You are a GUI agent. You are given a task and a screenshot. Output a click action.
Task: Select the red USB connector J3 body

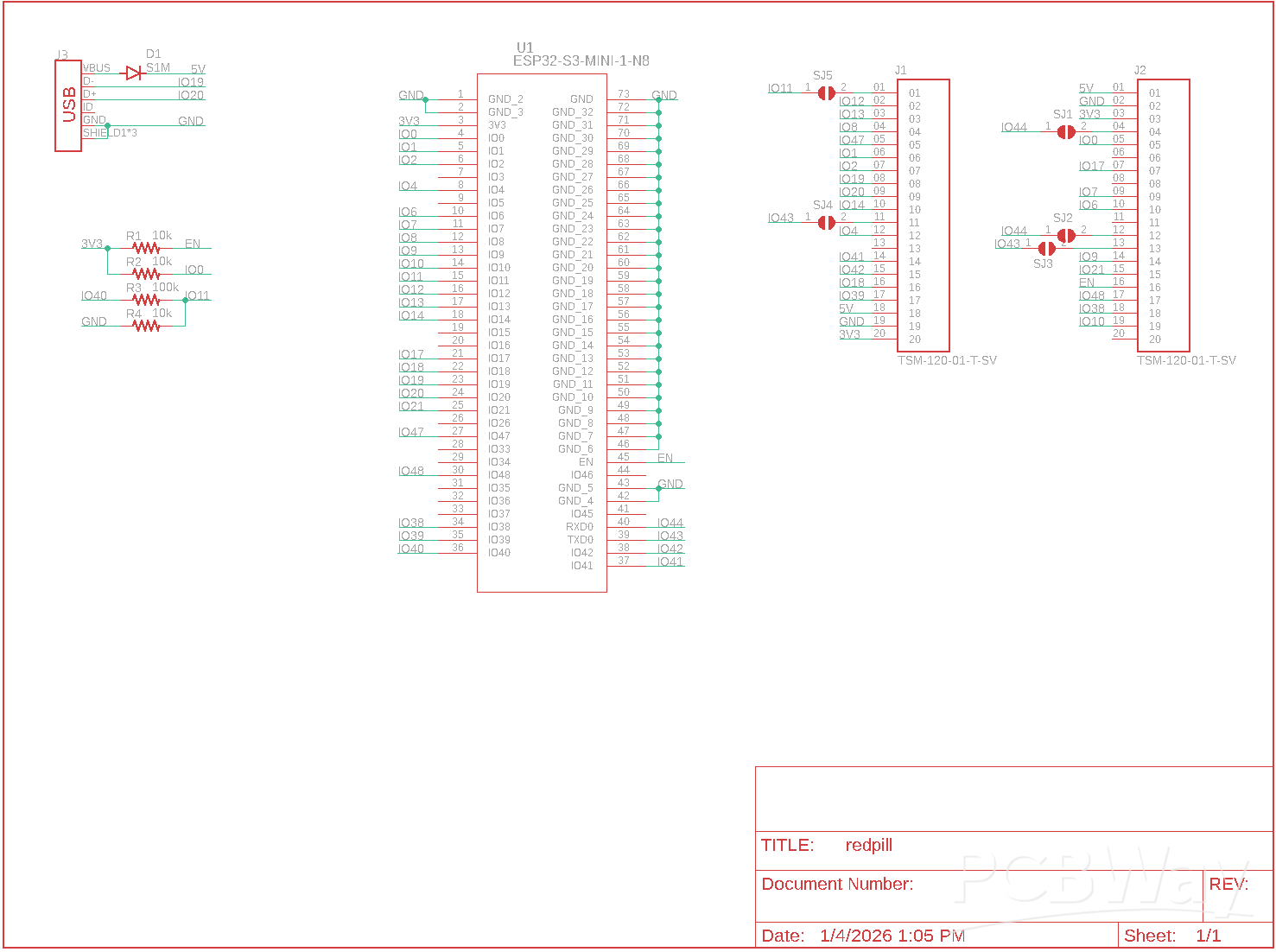point(68,105)
